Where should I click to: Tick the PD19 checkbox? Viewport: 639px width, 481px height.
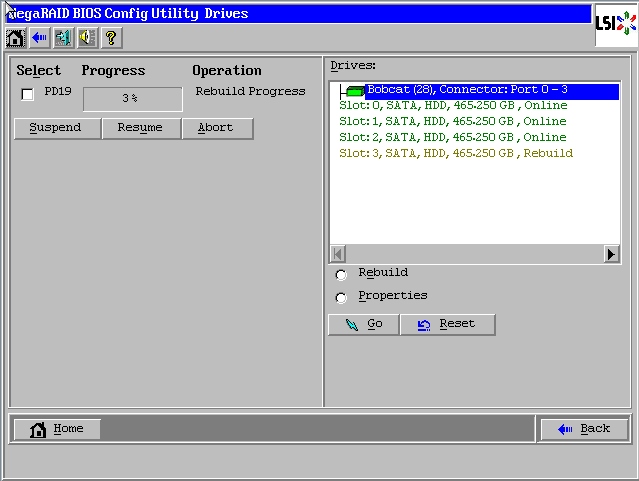click(28, 94)
